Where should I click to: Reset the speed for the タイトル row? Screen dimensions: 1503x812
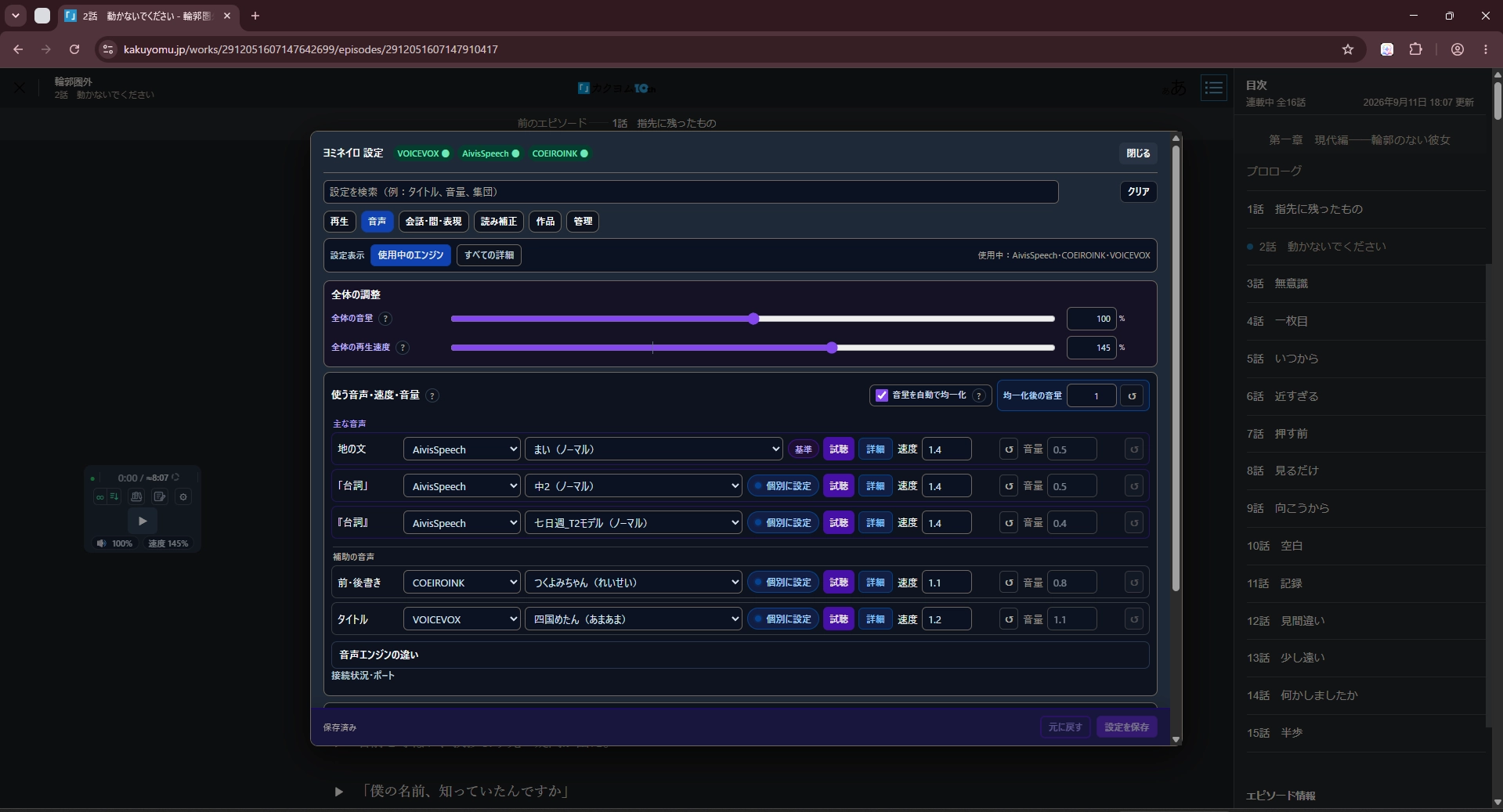1009,619
